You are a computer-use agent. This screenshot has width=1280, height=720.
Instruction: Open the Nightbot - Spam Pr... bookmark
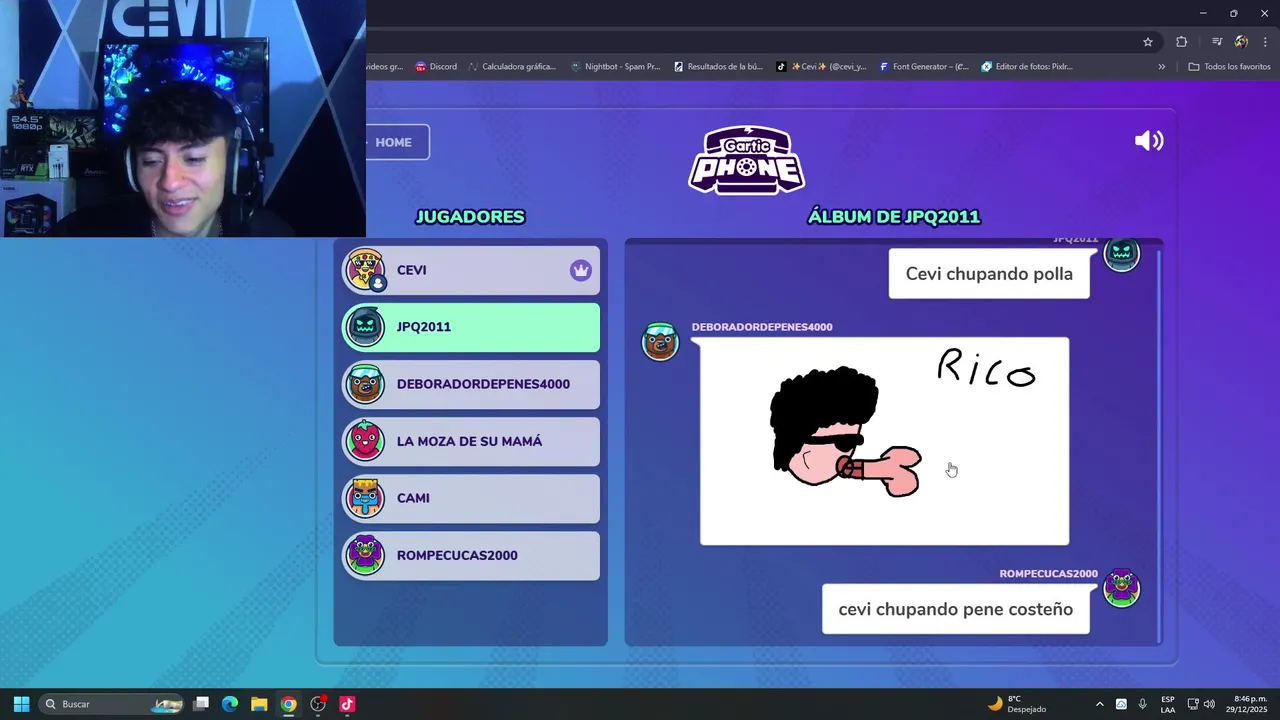(x=615, y=67)
